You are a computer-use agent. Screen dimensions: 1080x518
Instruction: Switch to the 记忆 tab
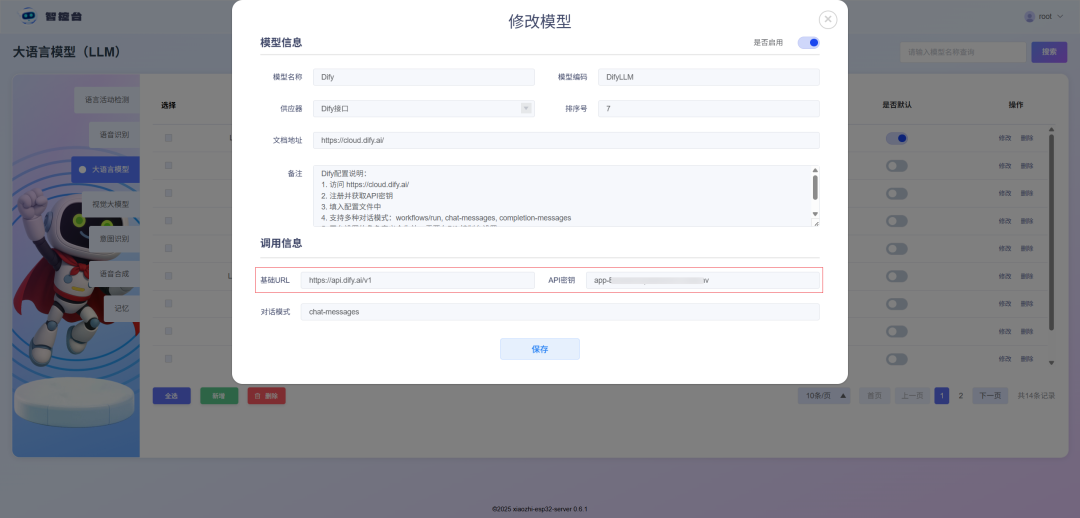[x=122, y=308]
